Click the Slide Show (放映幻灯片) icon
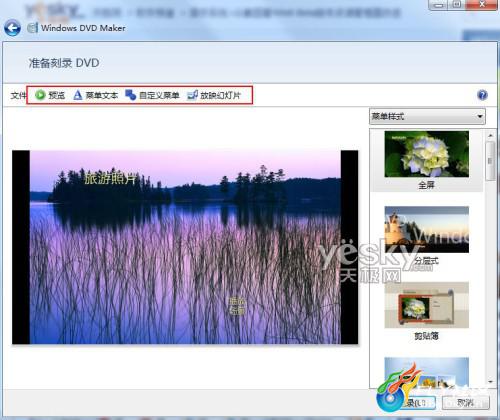The image size is (500, 420). [192, 95]
